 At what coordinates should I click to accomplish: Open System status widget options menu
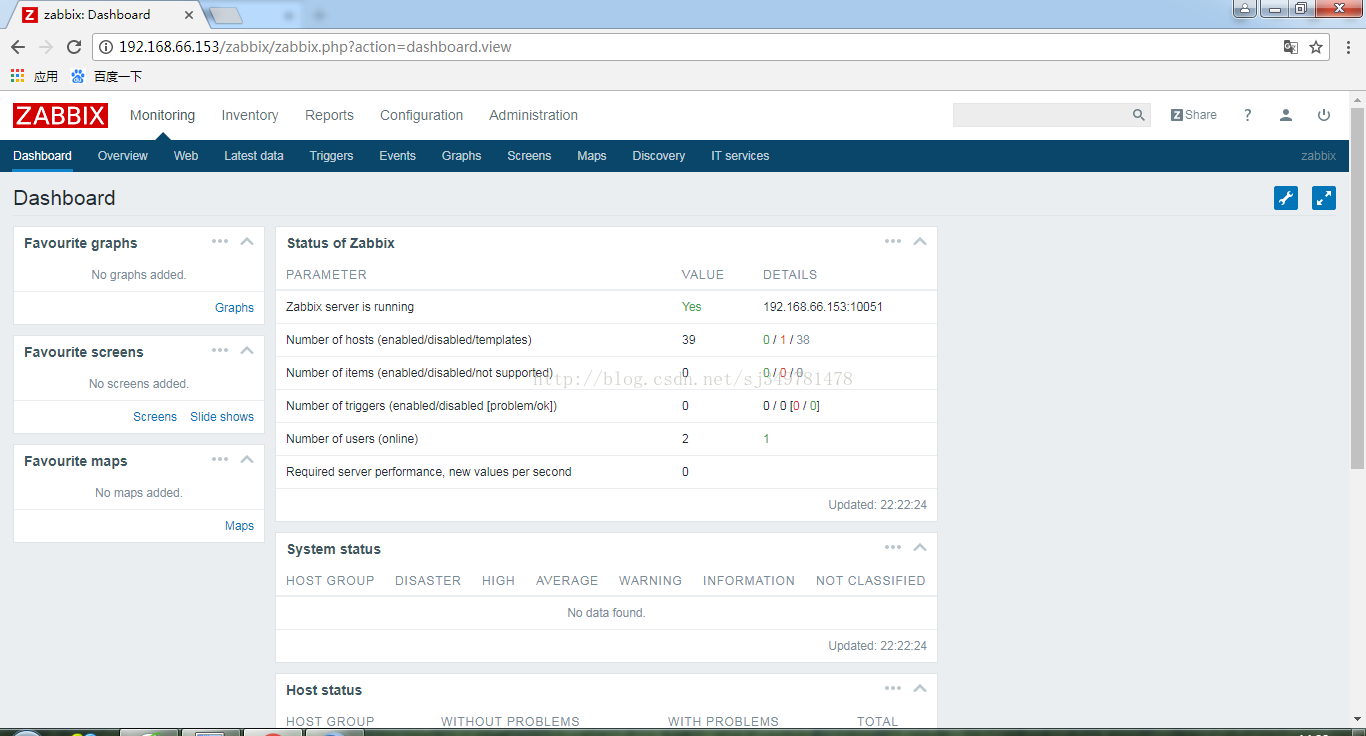point(893,547)
